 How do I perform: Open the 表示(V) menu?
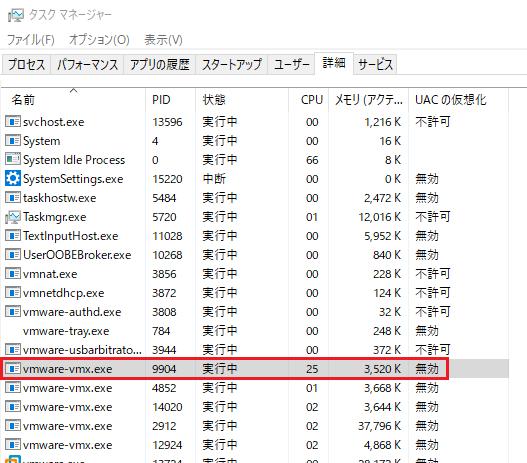click(163, 40)
